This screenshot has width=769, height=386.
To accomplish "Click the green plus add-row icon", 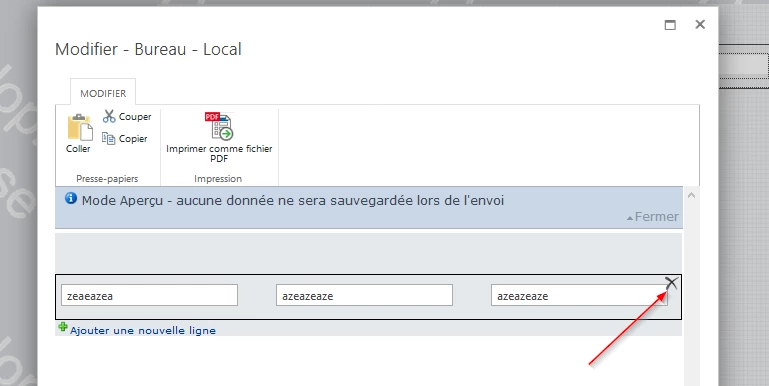I will [63, 327].
